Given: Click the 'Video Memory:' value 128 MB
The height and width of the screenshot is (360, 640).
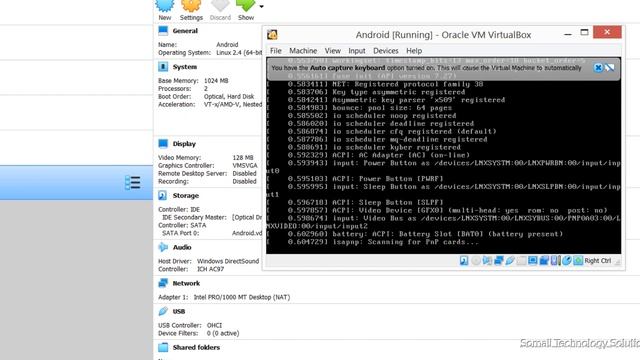Looking at the screenshot, I should (x=243, y=157).
